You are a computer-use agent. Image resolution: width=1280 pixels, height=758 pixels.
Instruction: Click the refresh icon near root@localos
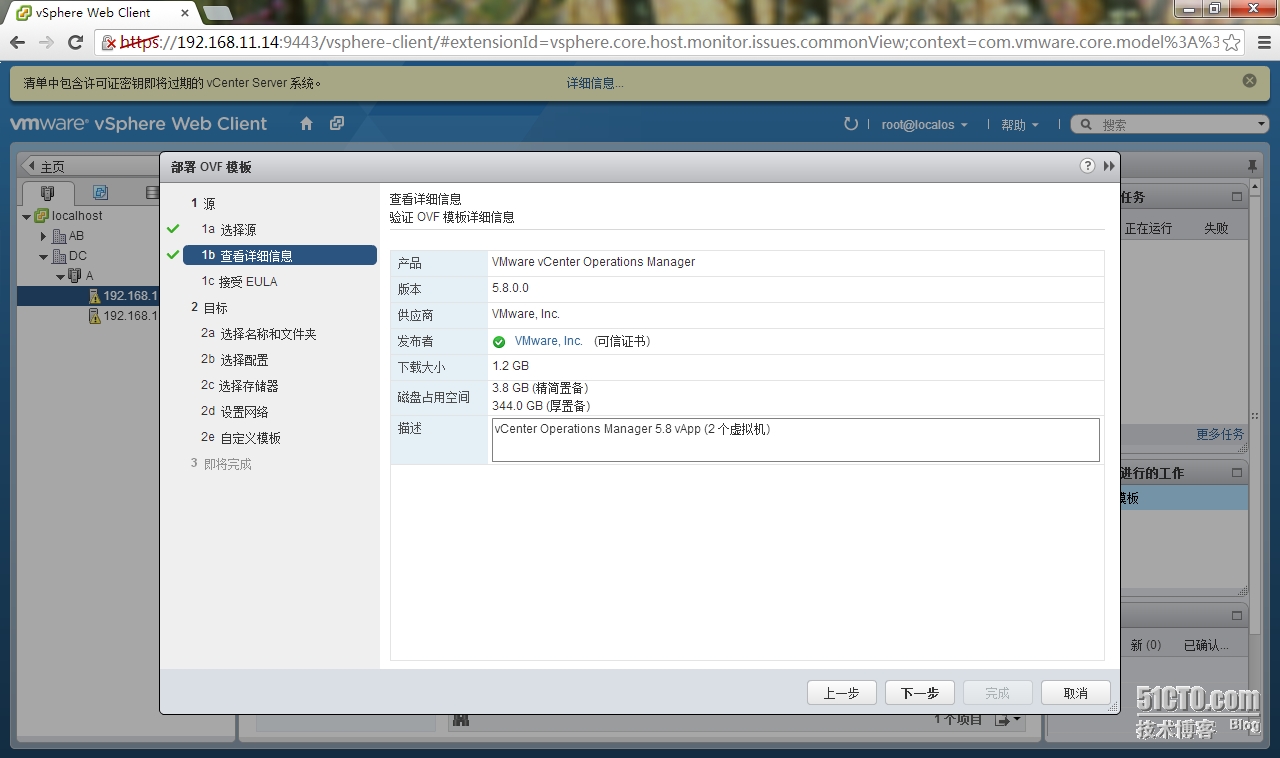(x=851, y=124)
